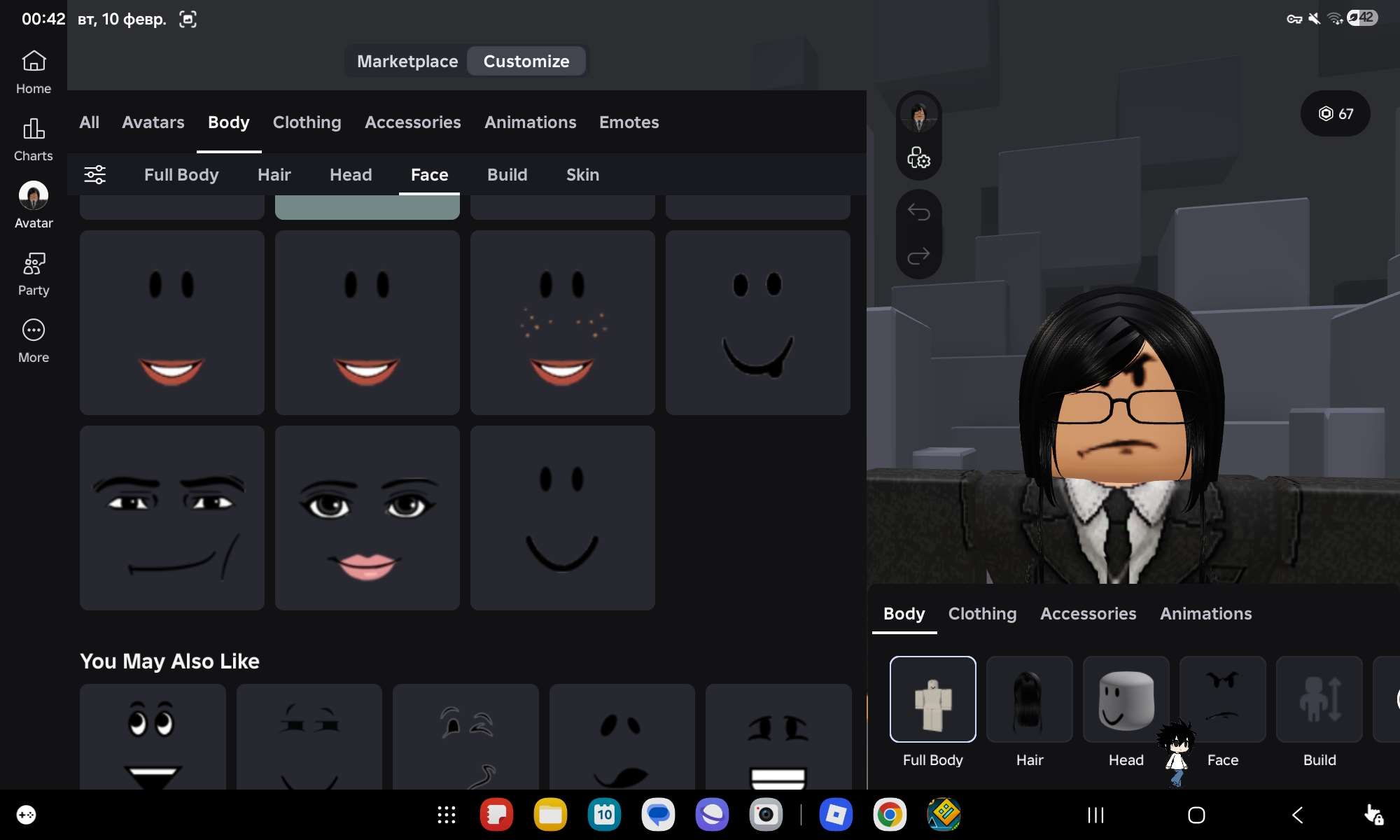
Task: Redo the avatar change
Action: pyautogui.click(x=919, y=256)
